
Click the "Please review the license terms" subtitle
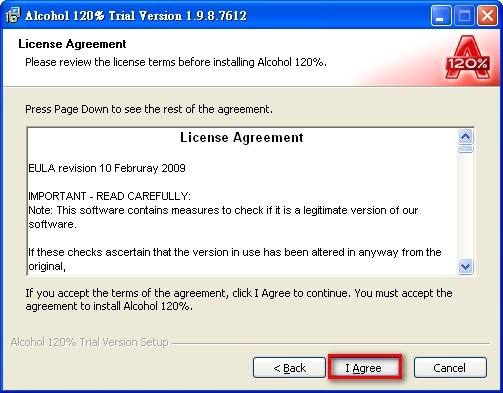point(176,62)
